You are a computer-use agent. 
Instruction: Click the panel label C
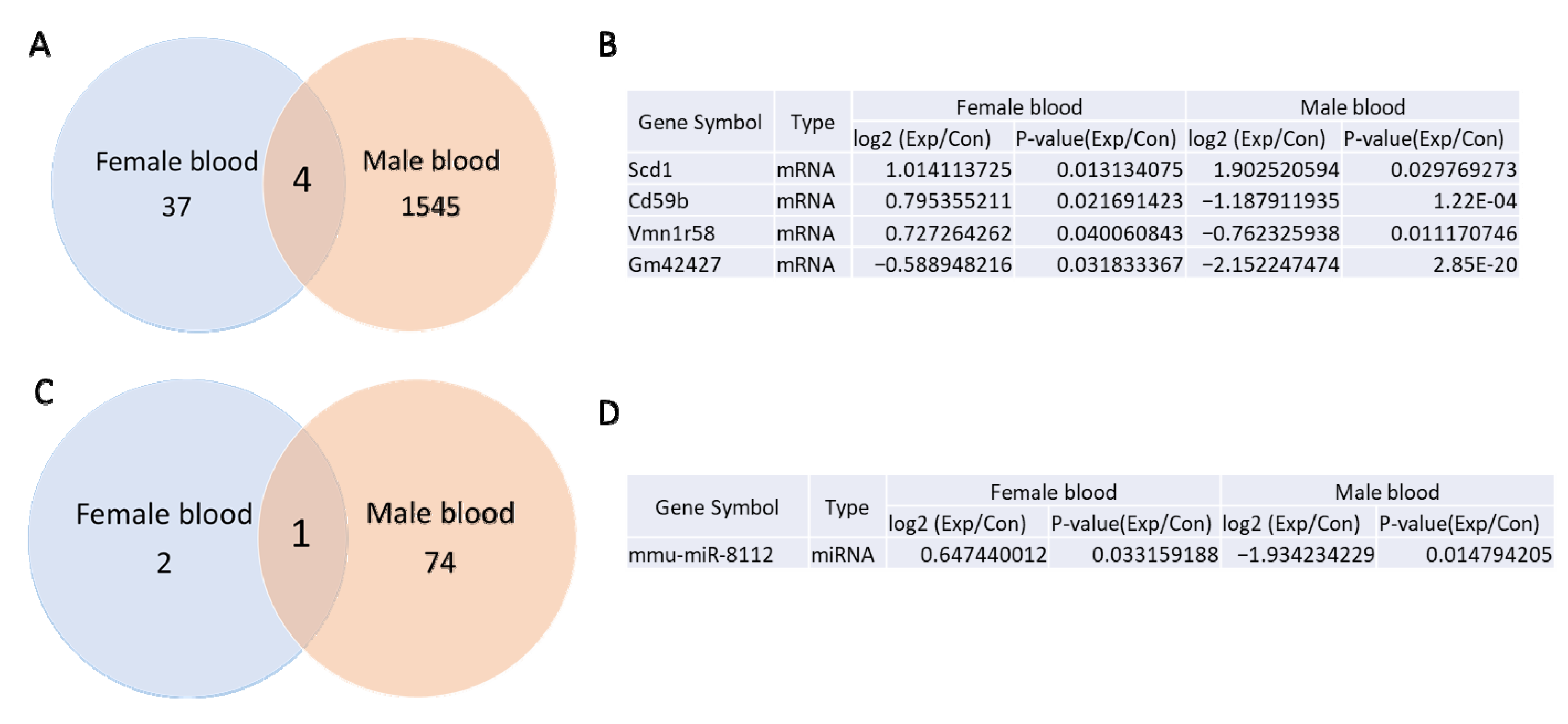(x=44, y=393)
